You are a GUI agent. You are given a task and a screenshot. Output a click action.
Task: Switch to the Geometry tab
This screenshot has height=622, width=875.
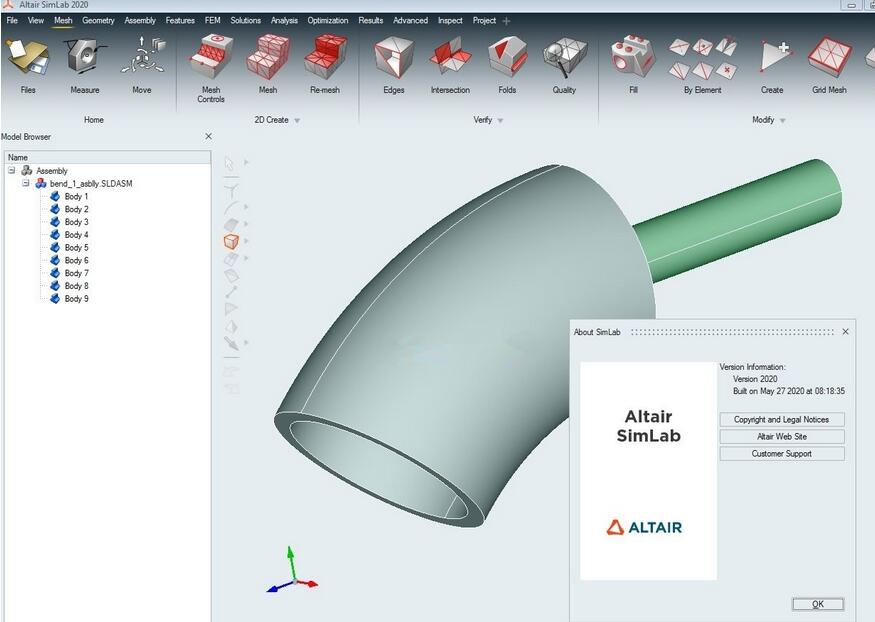(x=98, y=21)
